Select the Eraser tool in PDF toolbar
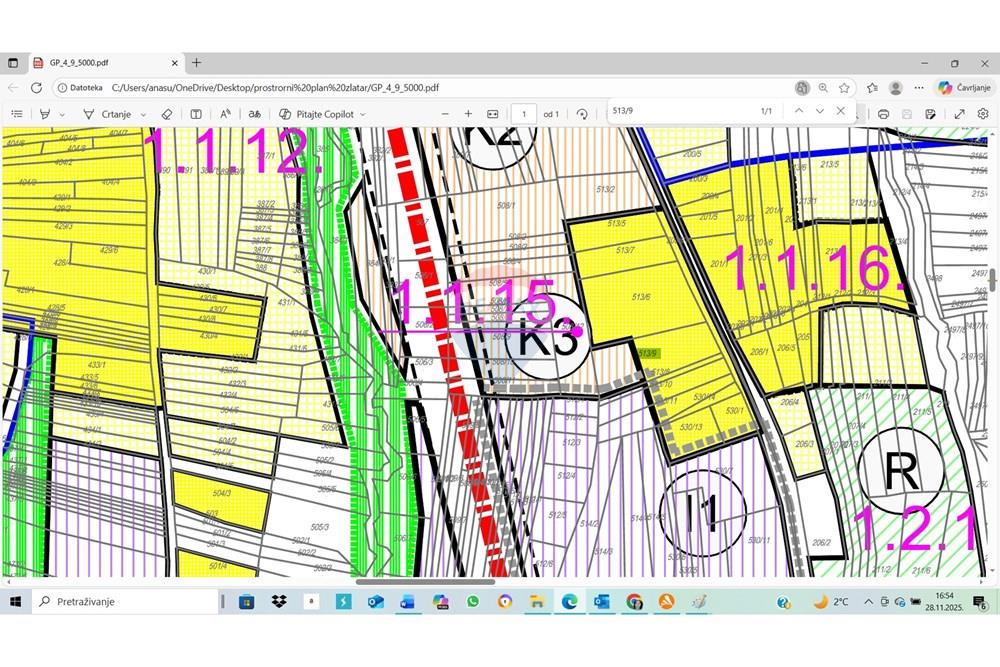This screenshot has height=667, width=1000. tap(166, 114)
